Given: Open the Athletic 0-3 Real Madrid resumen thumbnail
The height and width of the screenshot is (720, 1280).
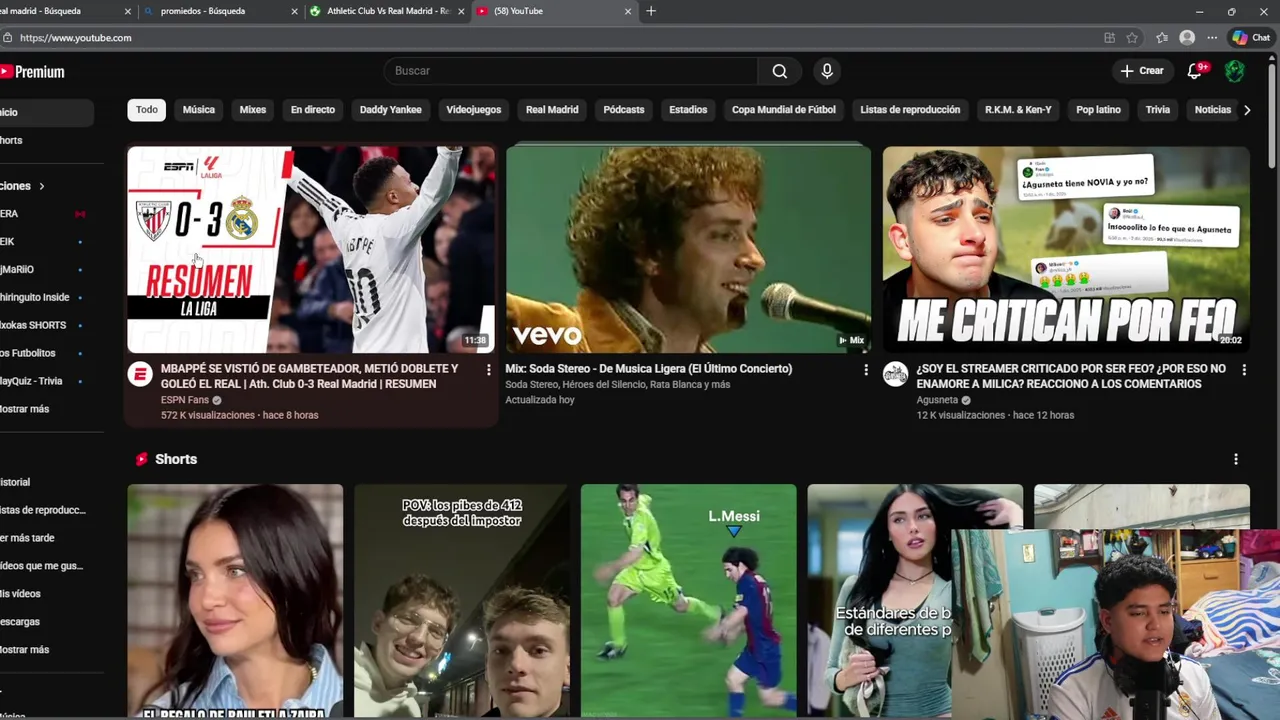Looking at the screenshot, I should (311, 250).
